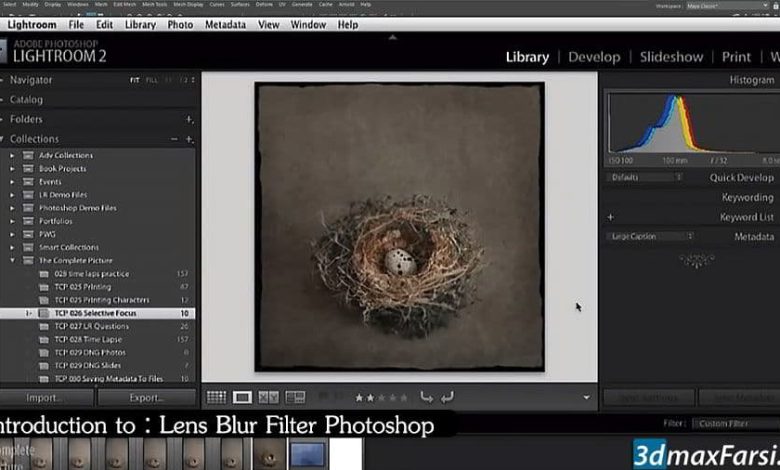780x470 pixels.
Task: Set rating to five stars
Action: 403,397
